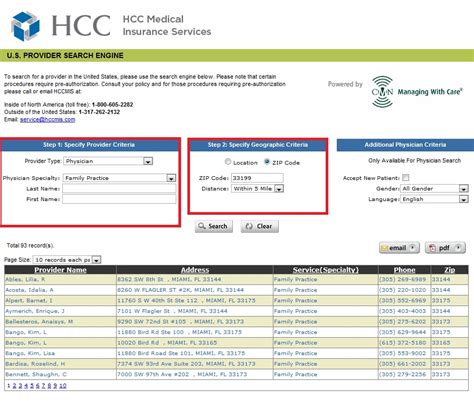
Task: Open provider Aymerich, Enrique, J
Action: (x=35, y=311)
